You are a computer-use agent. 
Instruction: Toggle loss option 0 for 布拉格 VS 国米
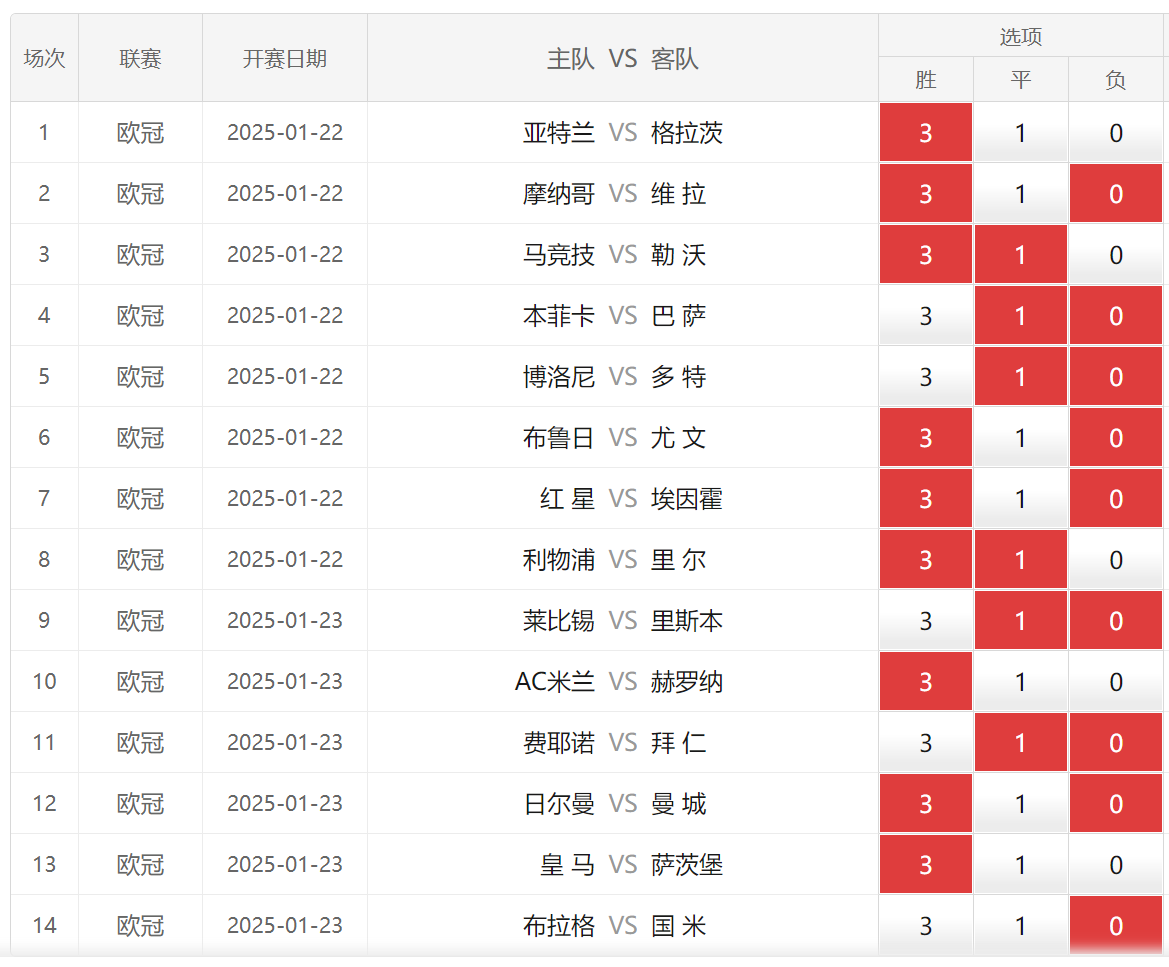click(x=1115, y=926)
